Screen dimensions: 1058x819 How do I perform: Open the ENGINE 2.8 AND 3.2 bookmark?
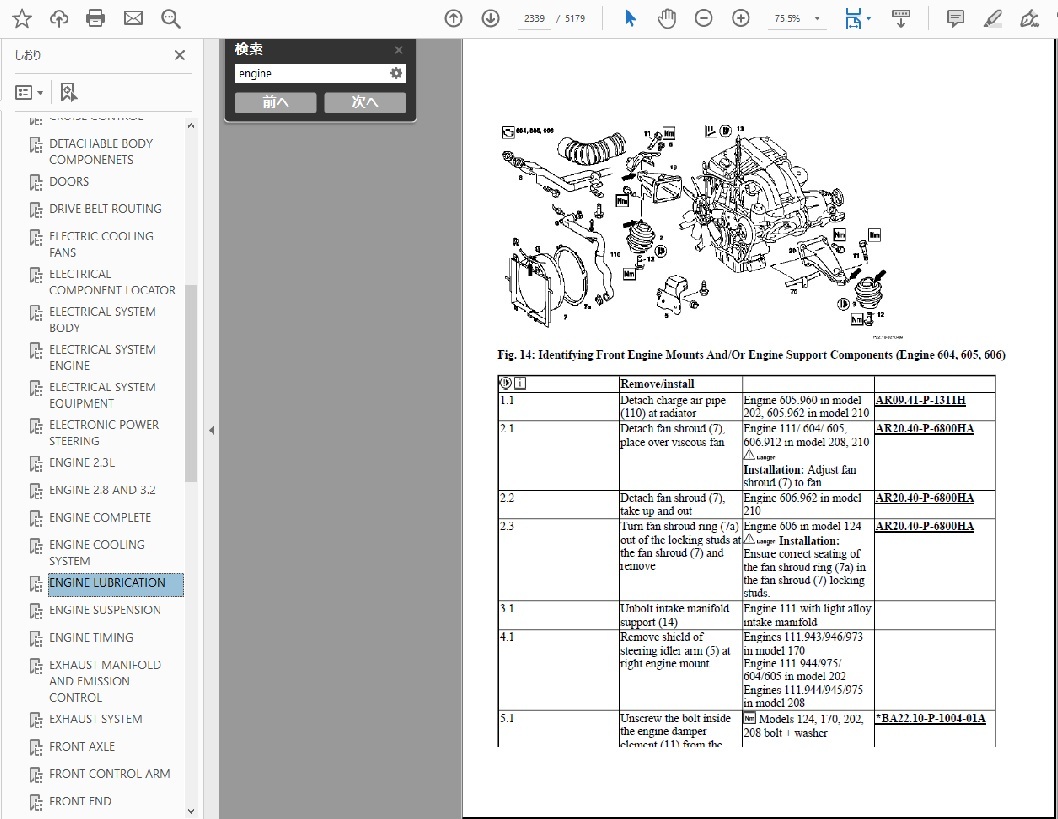(102, 490)
